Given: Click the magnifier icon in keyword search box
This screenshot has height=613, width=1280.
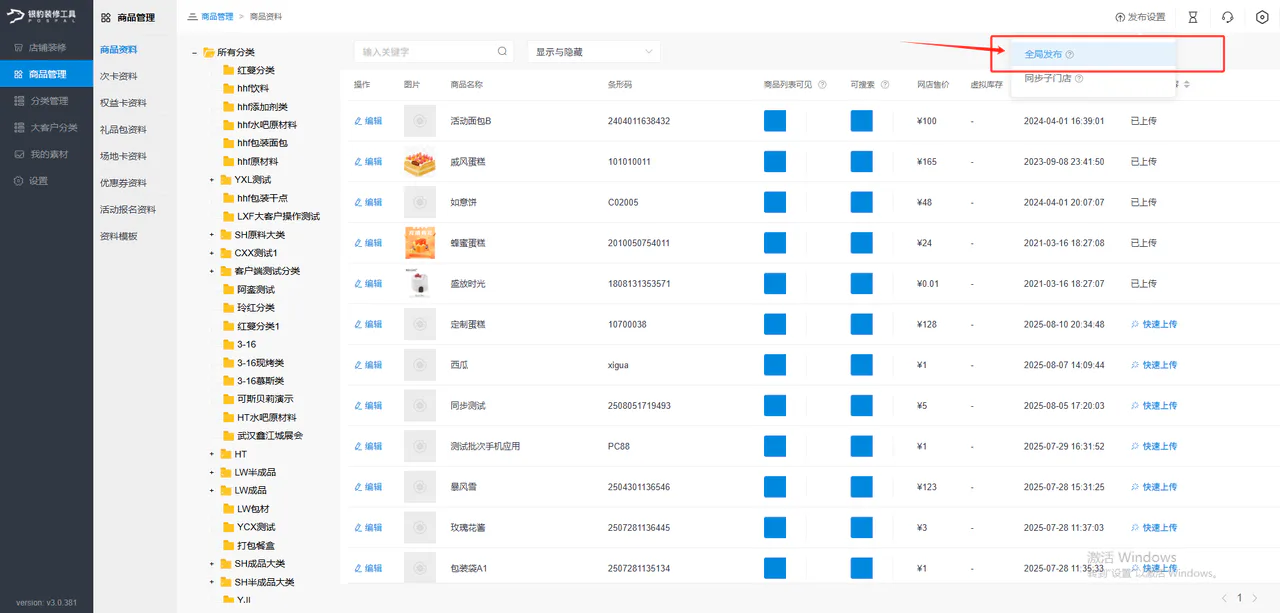Looking at the screenshot, I should point(503,51).
